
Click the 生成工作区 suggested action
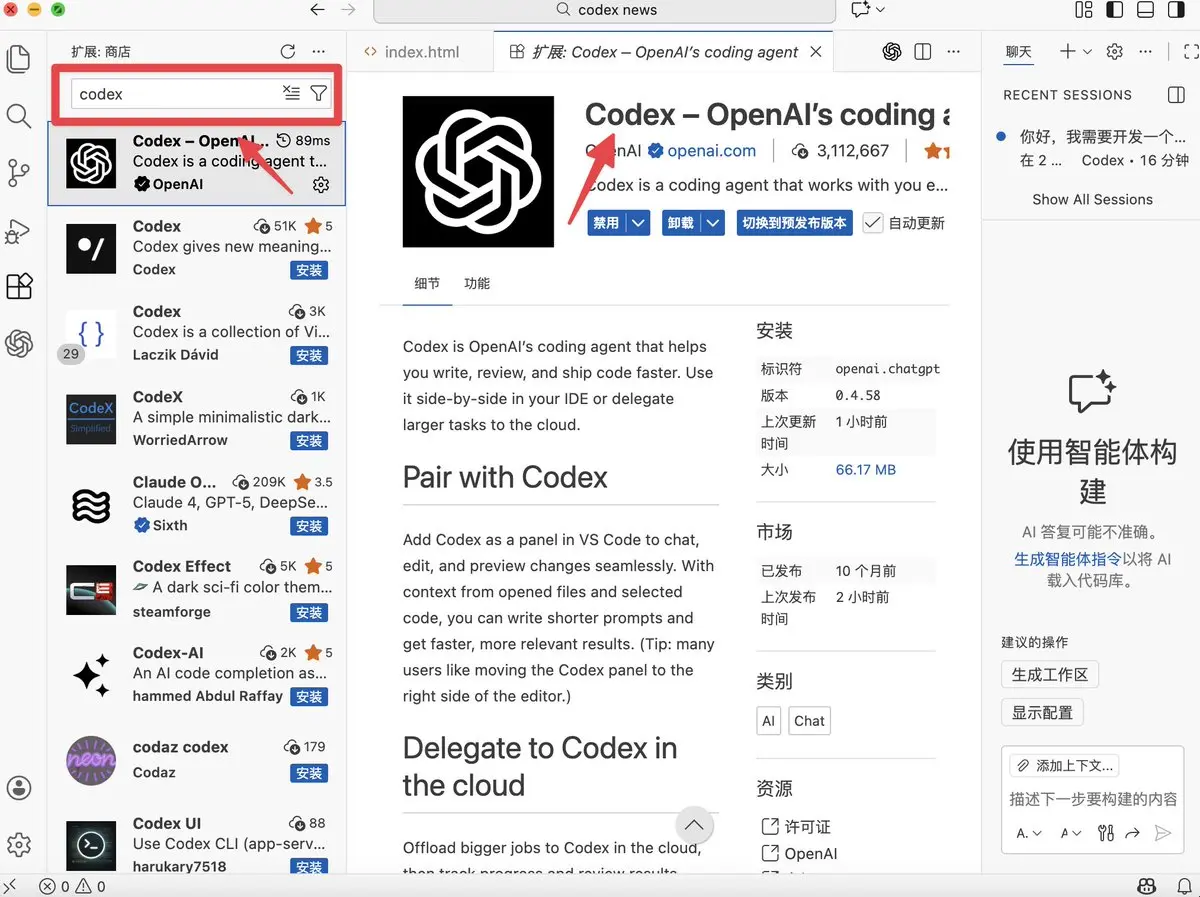pyautogui.click(x=1050, y=674)
